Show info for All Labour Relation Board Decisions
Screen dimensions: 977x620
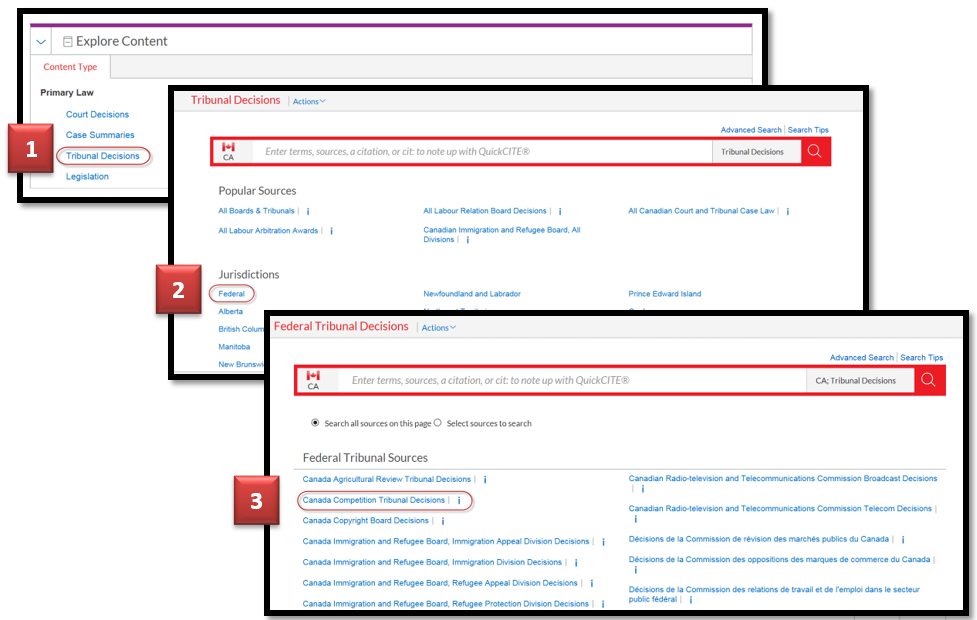point(560,212)
